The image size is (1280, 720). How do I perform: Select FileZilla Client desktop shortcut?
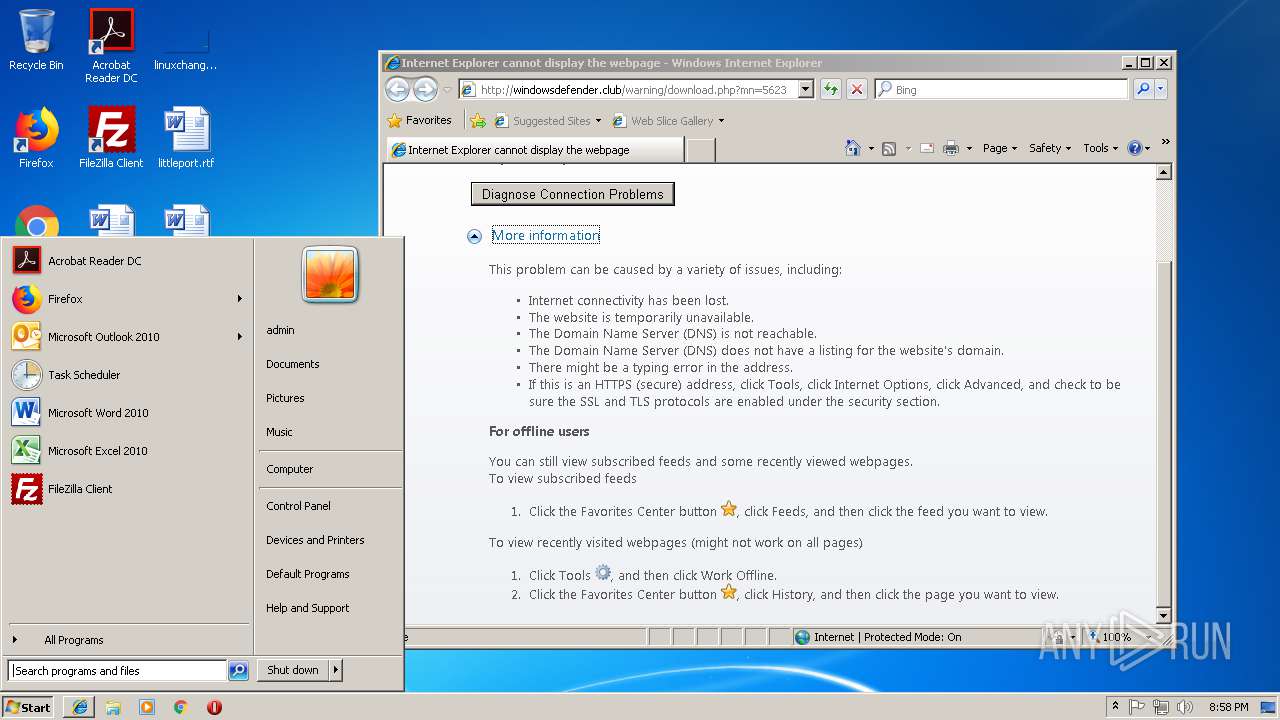(x=111, y=138)
